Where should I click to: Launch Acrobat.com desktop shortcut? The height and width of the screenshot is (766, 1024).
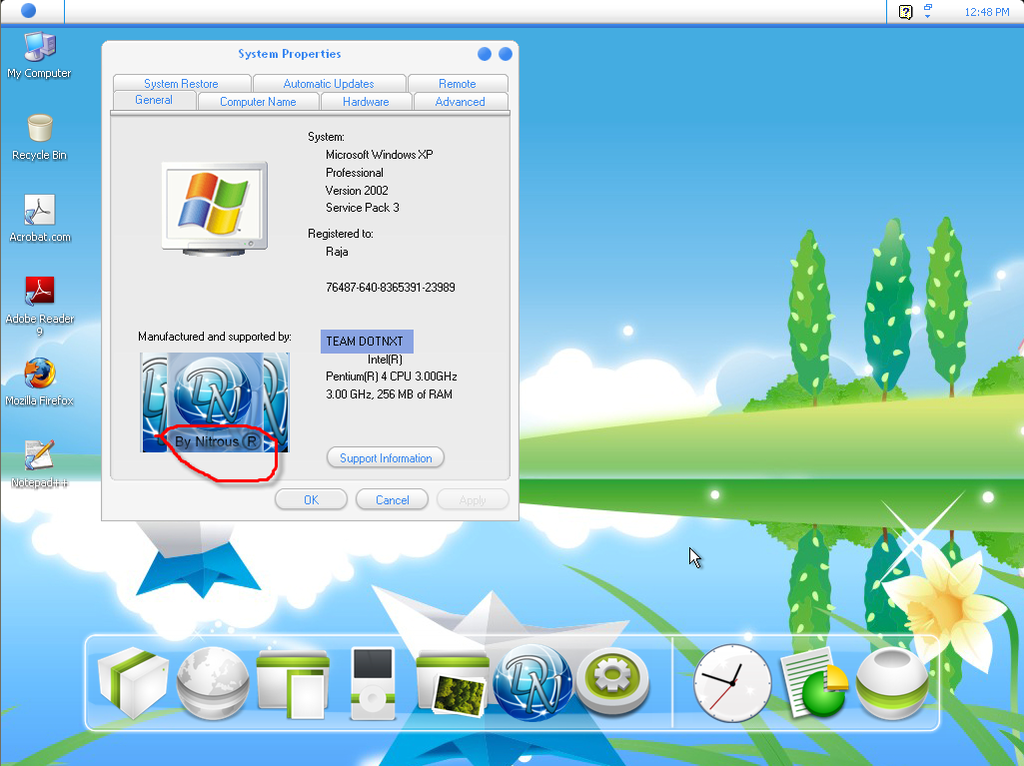tap(39, 212)
